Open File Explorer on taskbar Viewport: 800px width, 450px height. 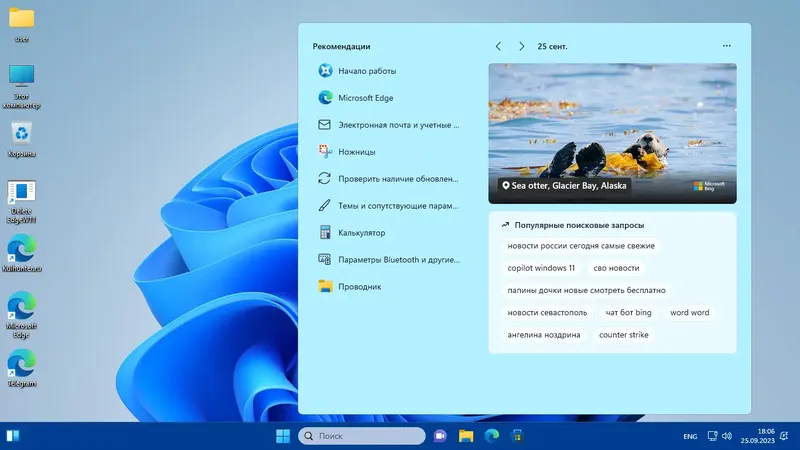[466, 436]
